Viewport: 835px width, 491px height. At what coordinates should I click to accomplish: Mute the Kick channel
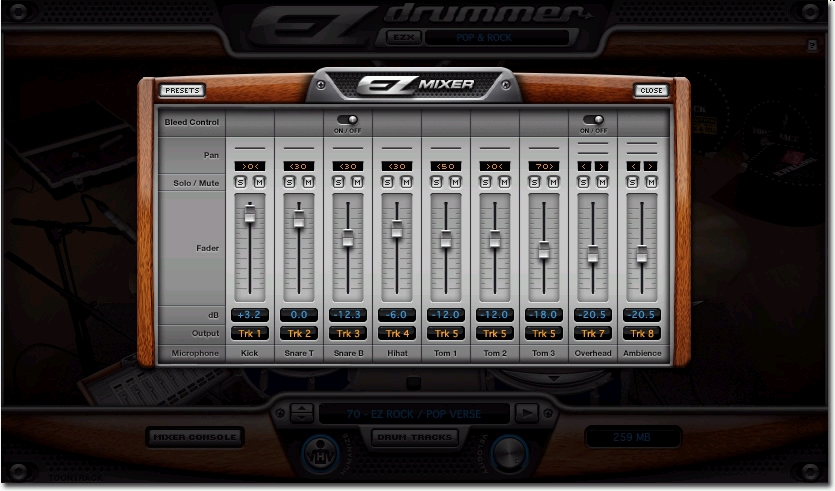[x=259, y=183]
